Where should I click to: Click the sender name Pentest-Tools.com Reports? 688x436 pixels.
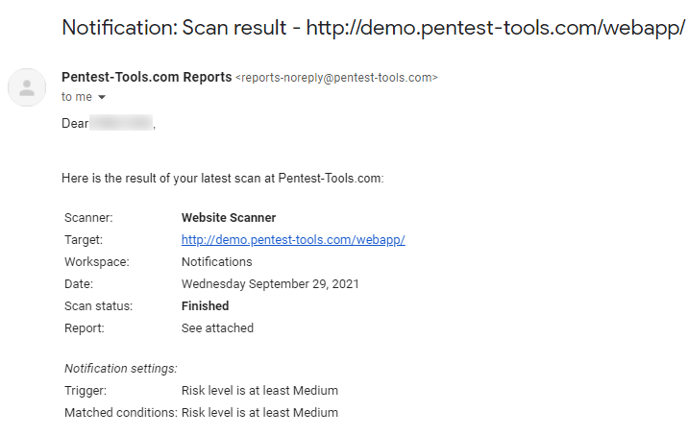pyautogui.click(x=147, y=77)
